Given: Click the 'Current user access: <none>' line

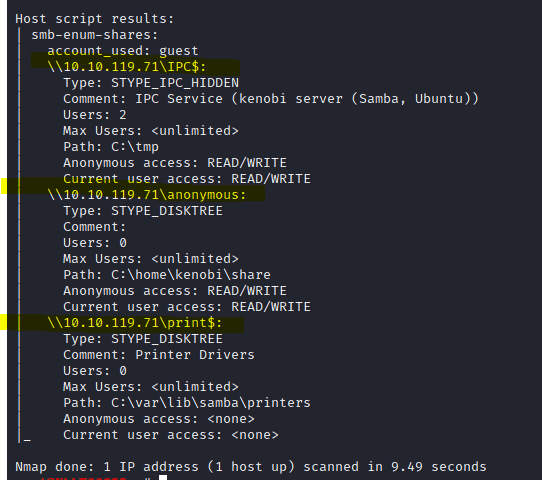Looking at the screenshot, I should 171,435.
